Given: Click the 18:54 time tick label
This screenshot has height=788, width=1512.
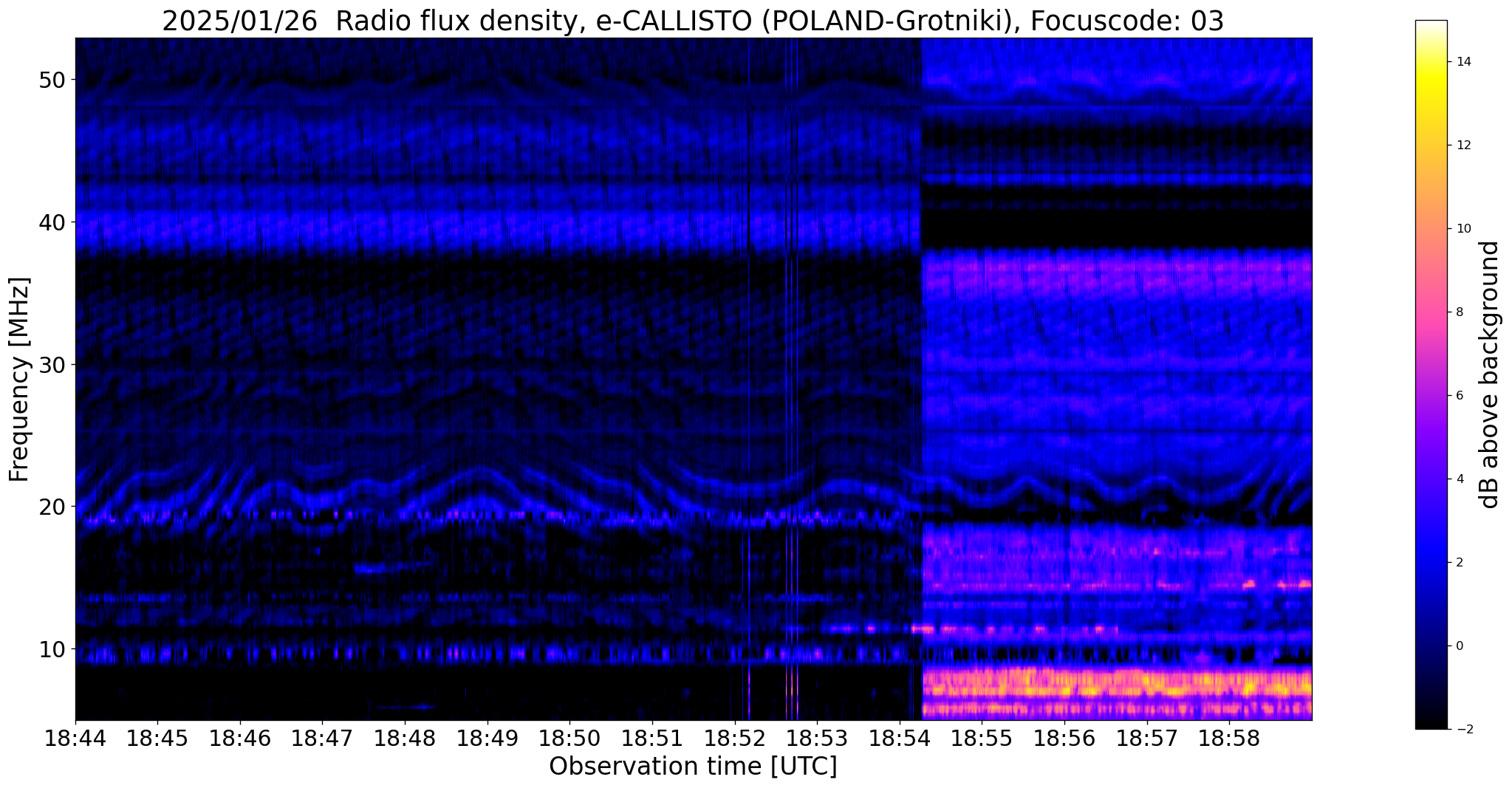Looking at the screenshot, I should point(900,739).
